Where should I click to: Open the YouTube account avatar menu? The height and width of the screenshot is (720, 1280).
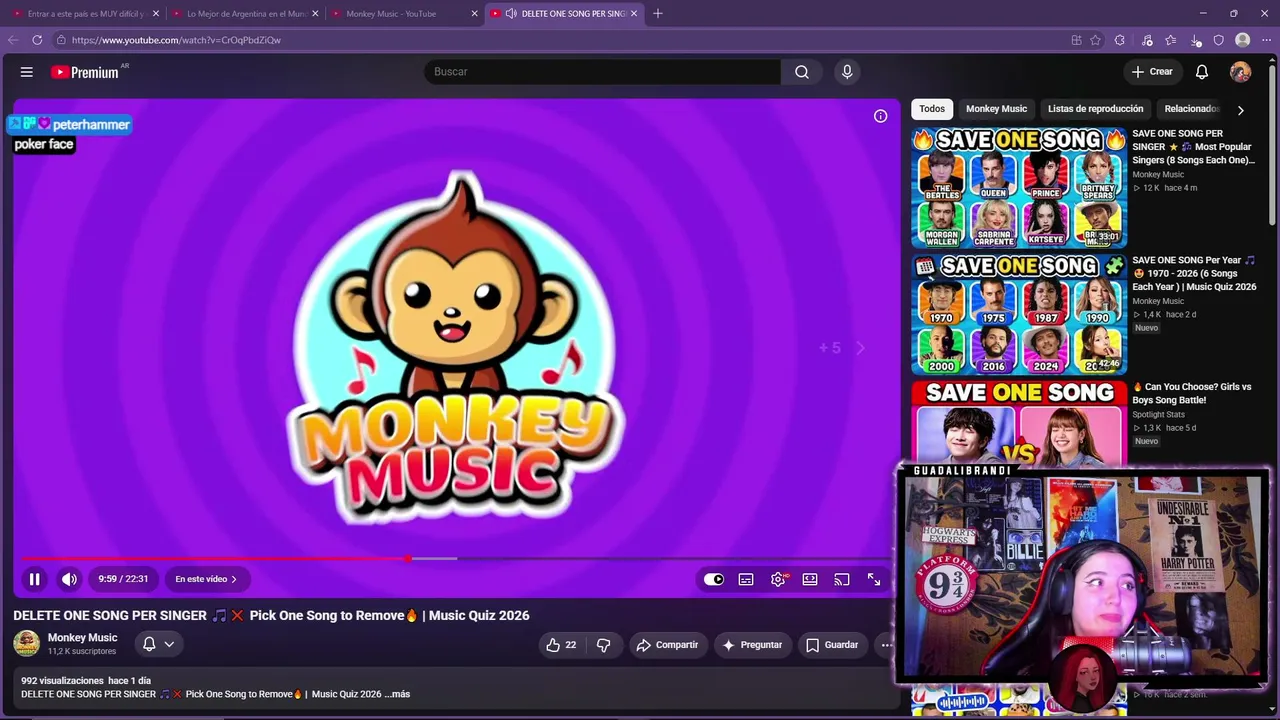tap(1240, 72)
